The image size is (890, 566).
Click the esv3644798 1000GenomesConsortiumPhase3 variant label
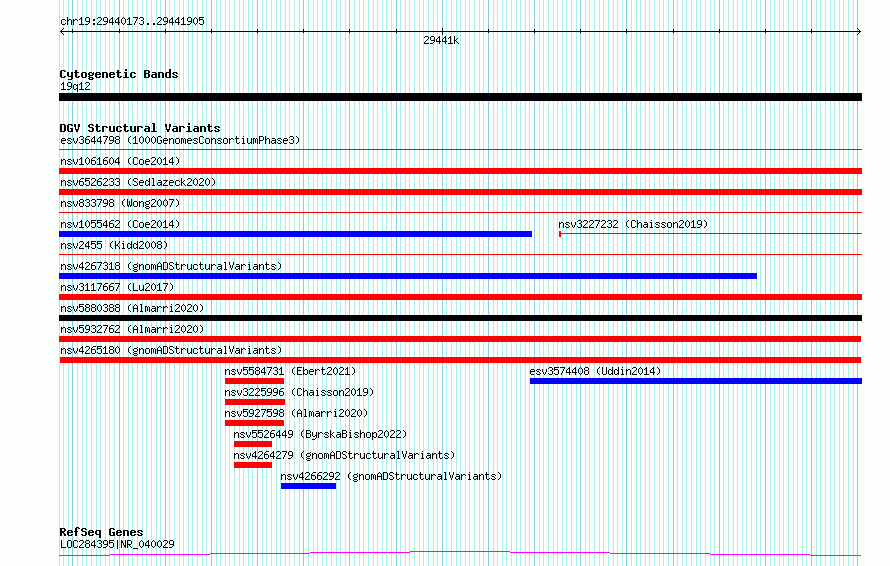(180, 140)
